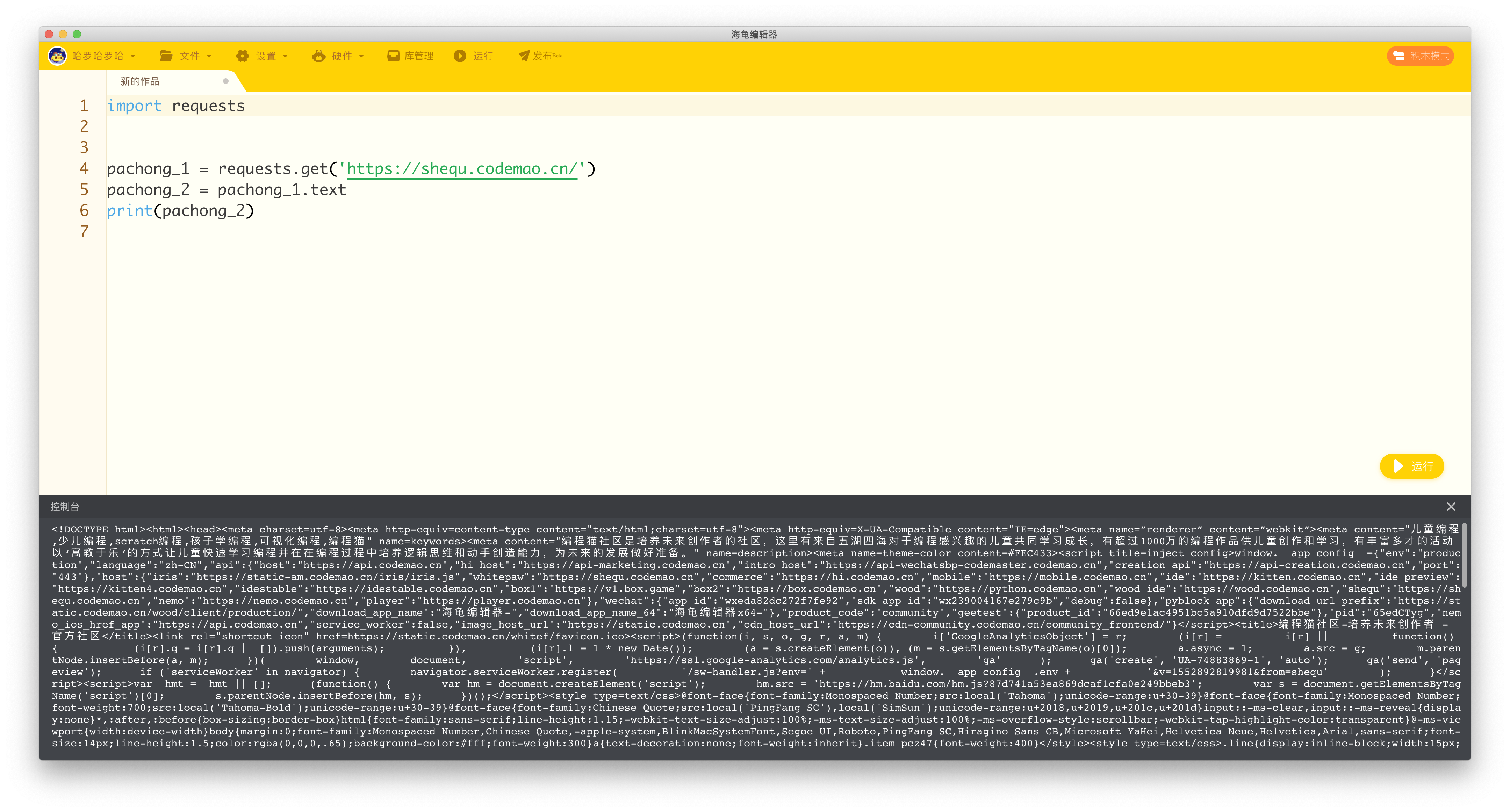Click 'requests' module name on line 1

click(208, 106)
